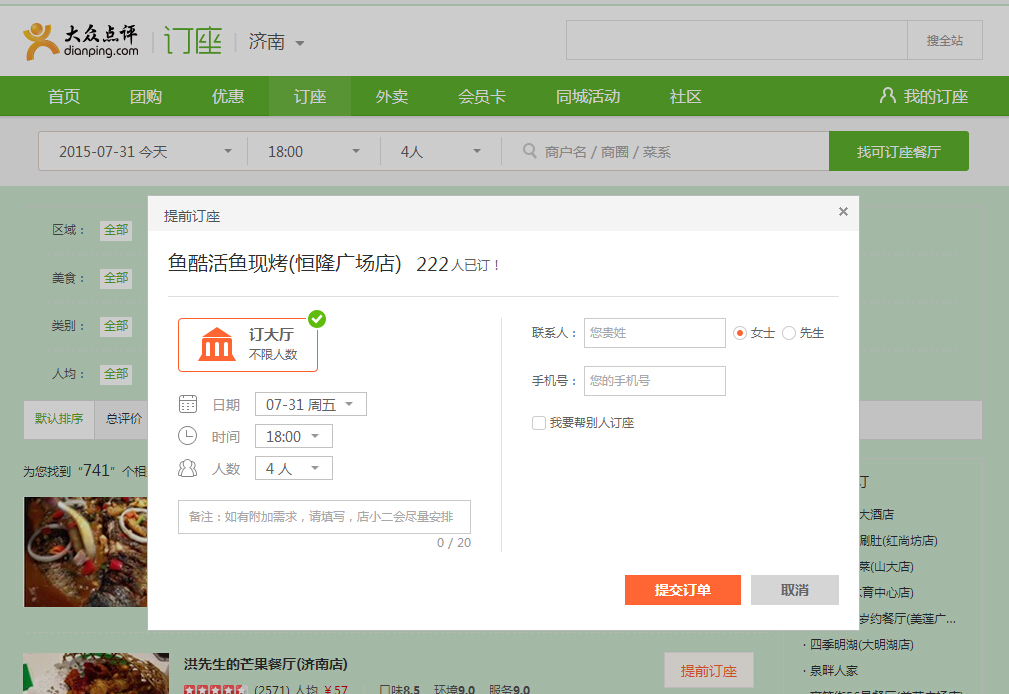Open the 泉畔人家 link
Screen dimensions: 1009x694
(x=833, y=671)
